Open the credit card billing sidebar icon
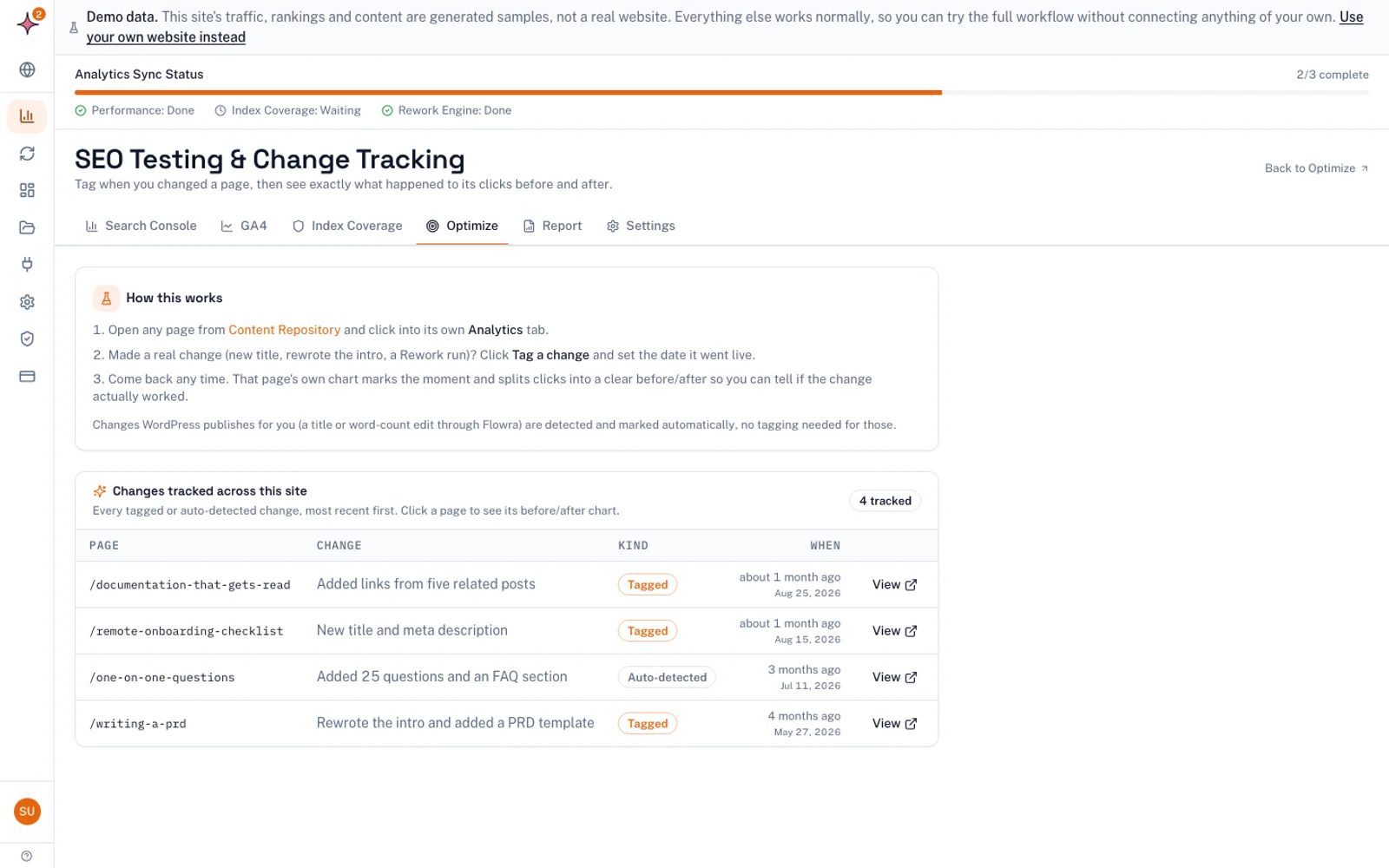 (x=27, y=376)
